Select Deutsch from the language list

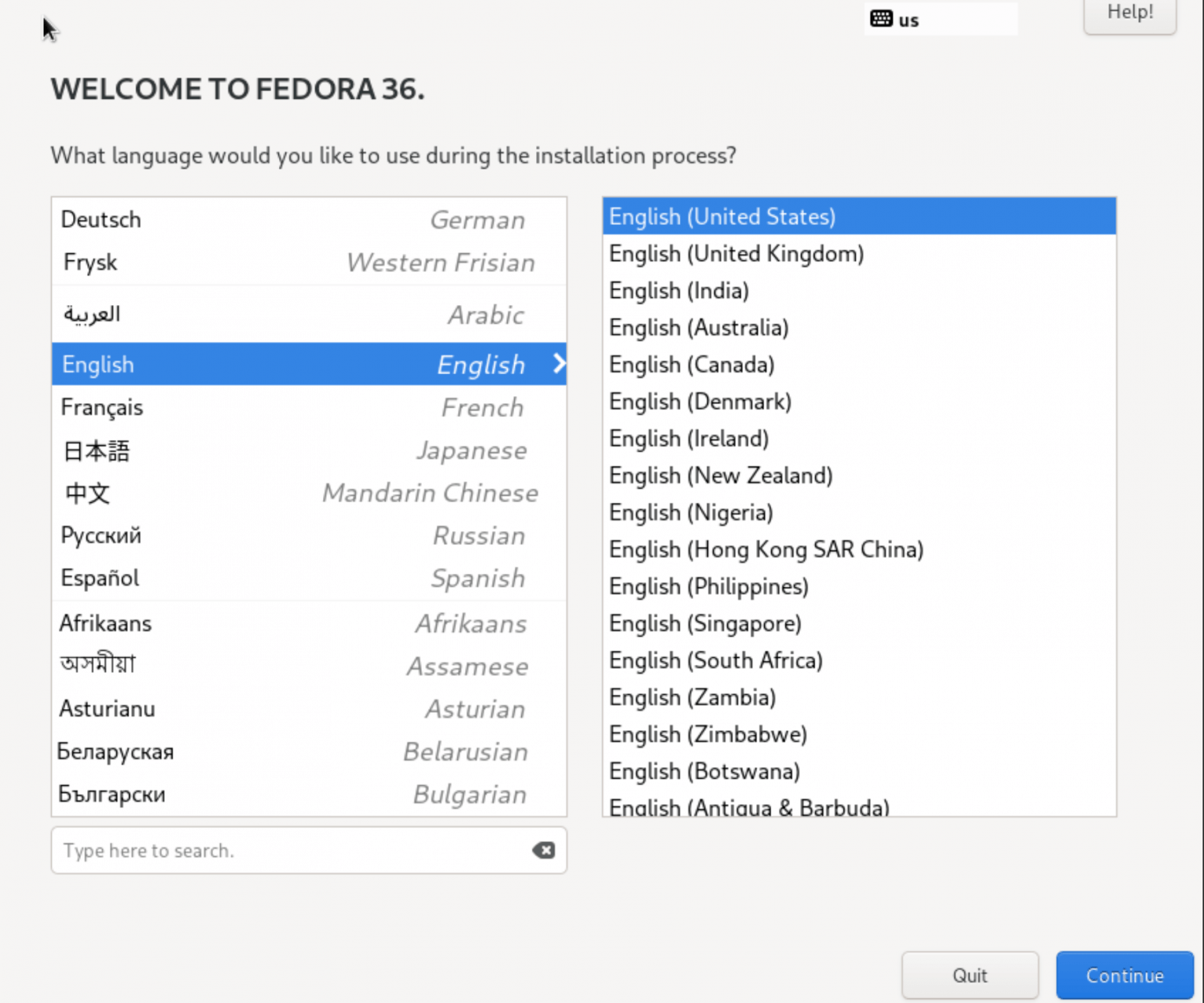pyautogui.click(x=100, y=219)
